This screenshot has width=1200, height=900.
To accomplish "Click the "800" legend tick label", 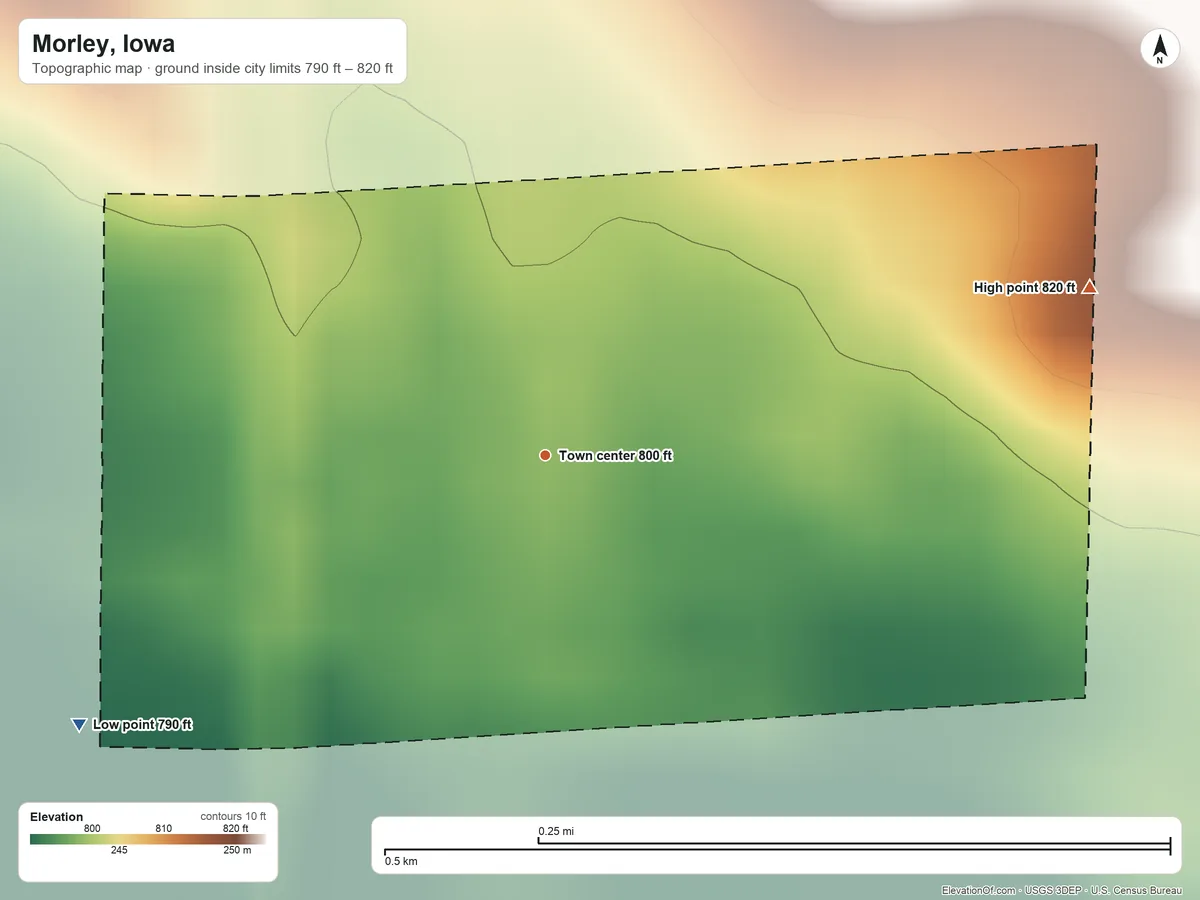I will [92, 828].
